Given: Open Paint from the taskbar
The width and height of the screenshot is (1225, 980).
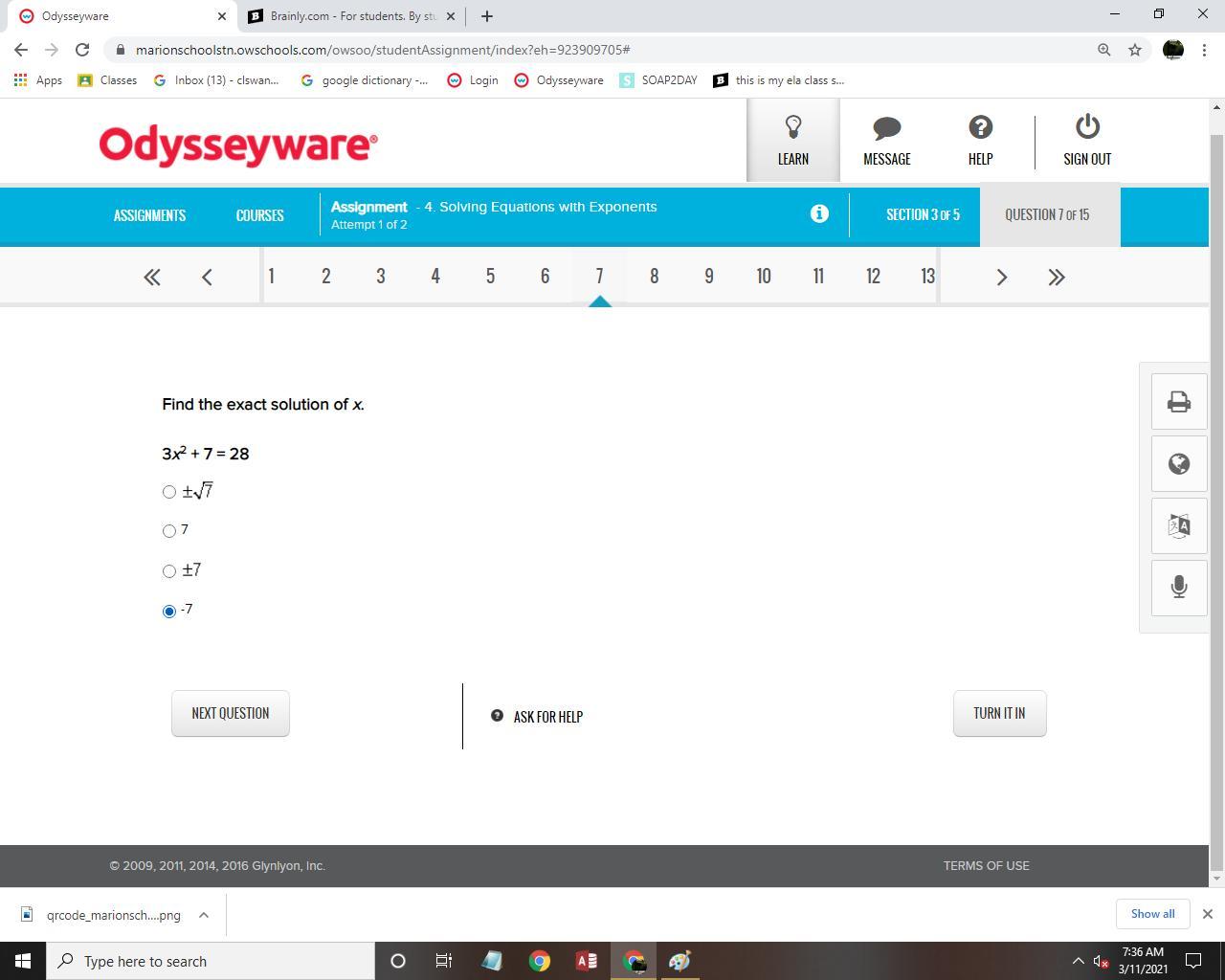Looking at the screenshot, I should 679,961.
